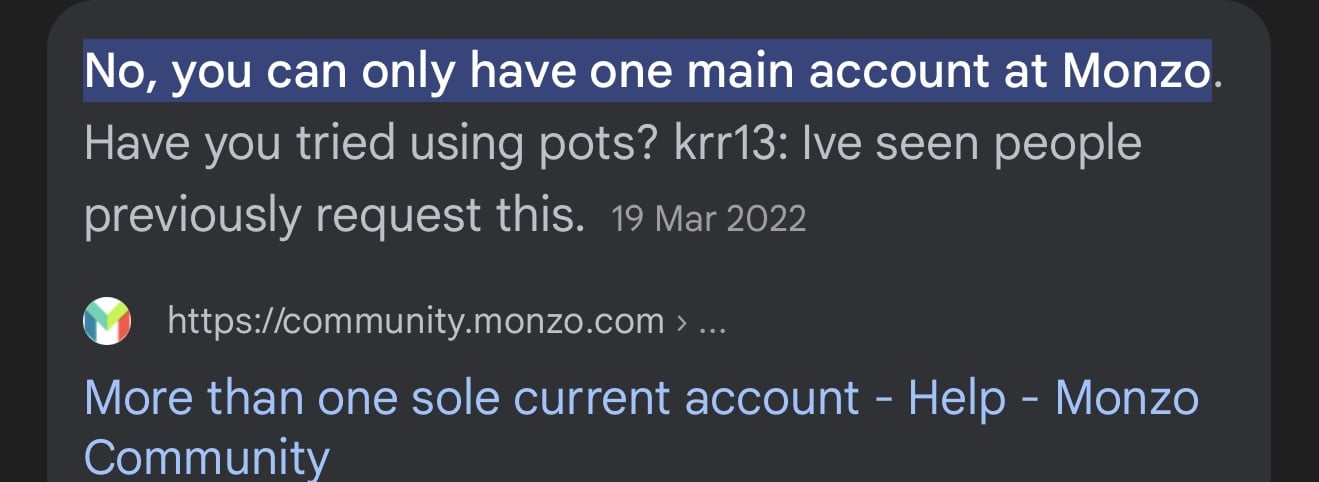Click the highlighted word 'Monzo' in the answer
This screenshot has width=1319, height=482.
1136,71
